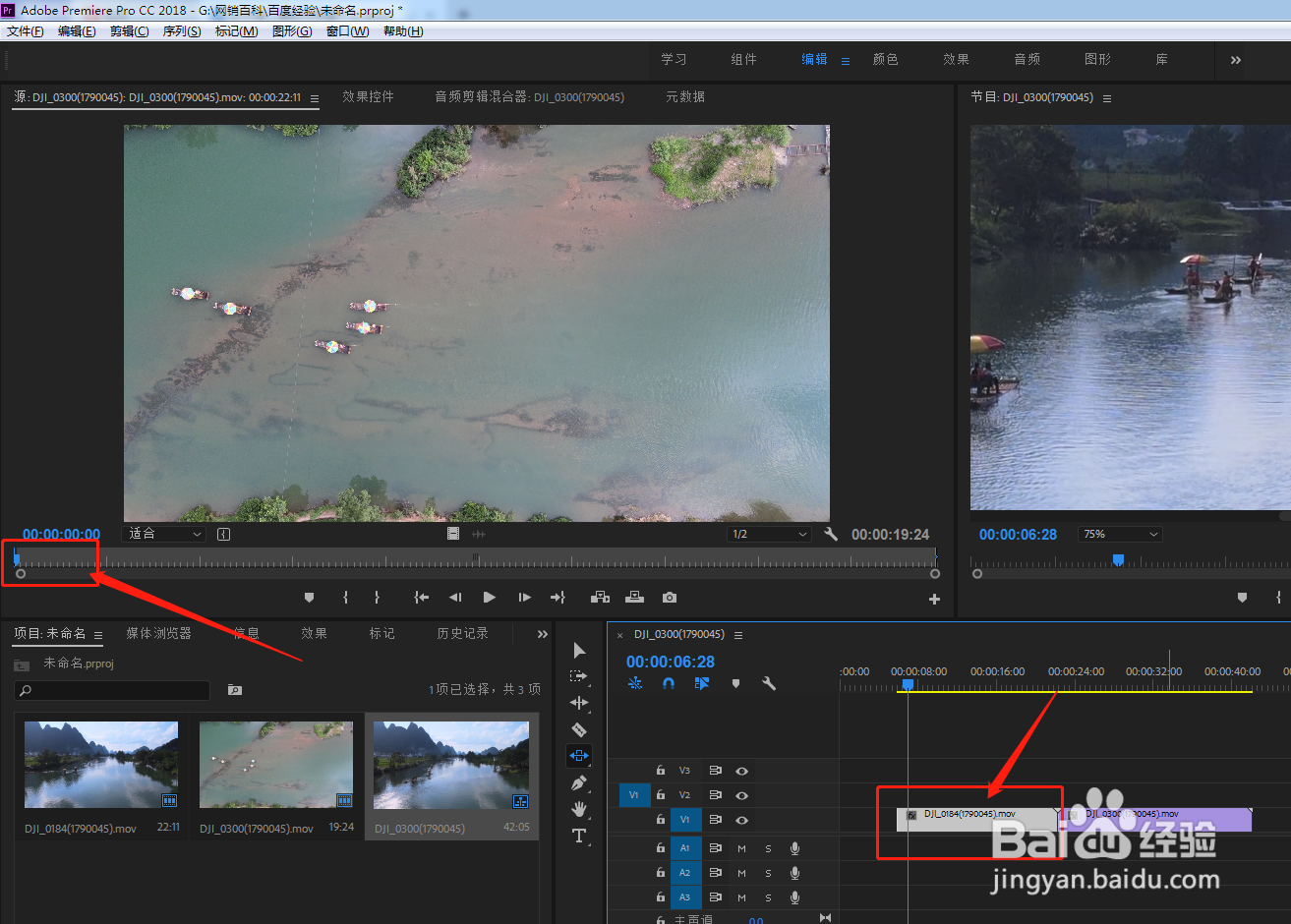Image resolution: width=1291 pixels, height=924 pixels.
Task: Open source monitor settings wrench
Action: pyautogui.click(x=831, y=534)
